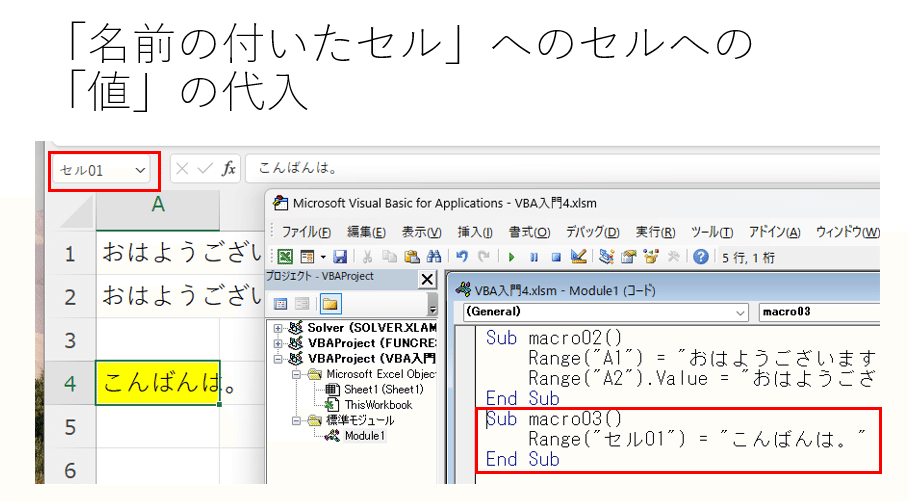This screenshot has height=502, width=909.
Task: Select Excel row 1 header
Action: point(70,254)
